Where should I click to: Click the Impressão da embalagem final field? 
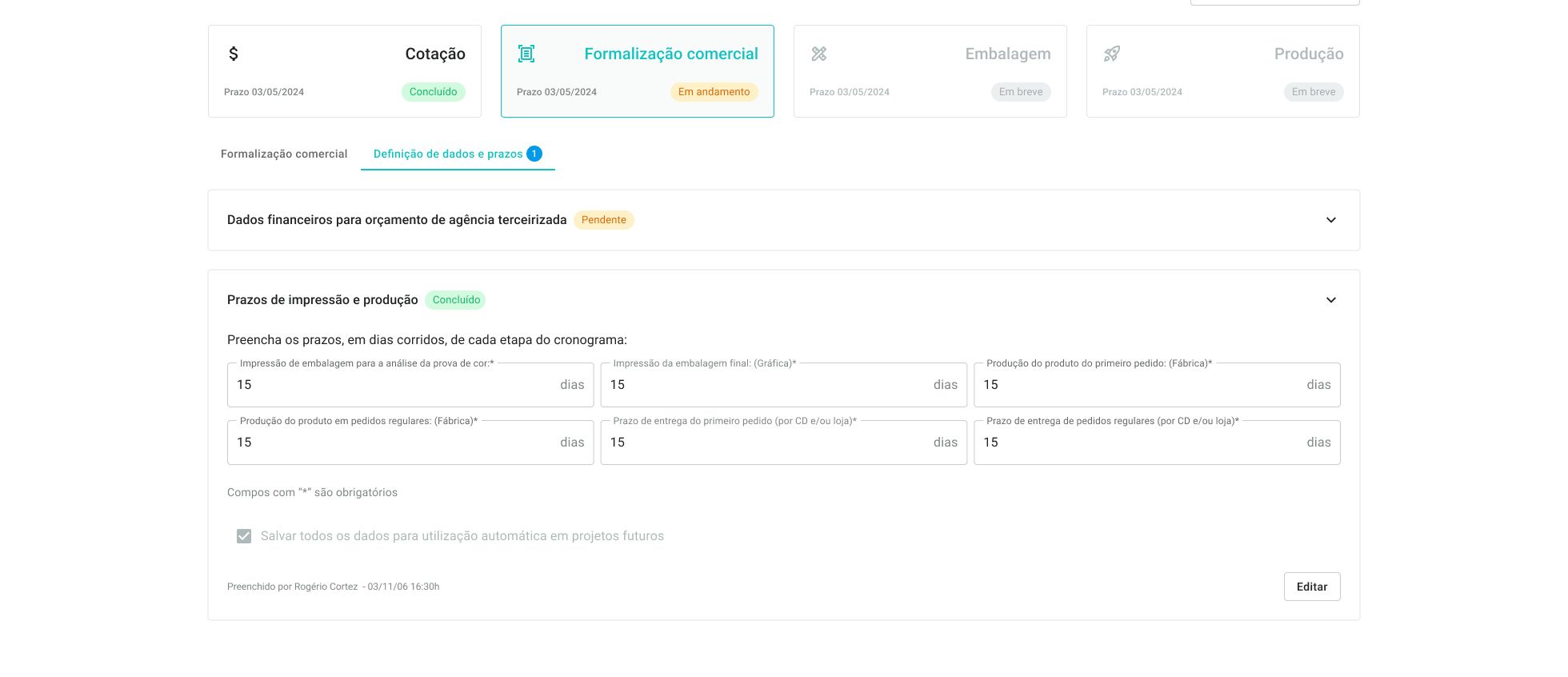pyautogui.click(x=768, y=385)
